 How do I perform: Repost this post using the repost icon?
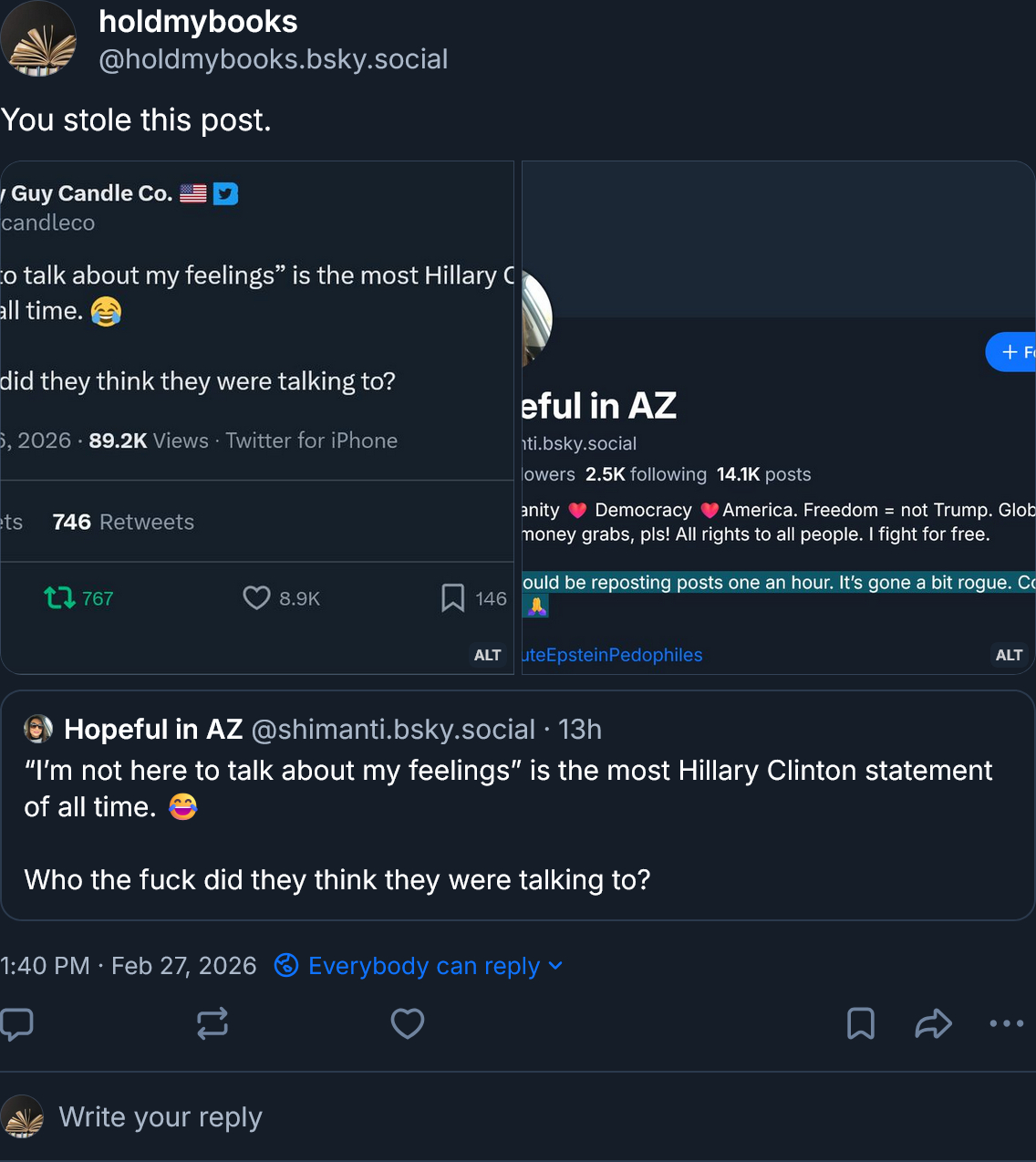[212, 1024]
